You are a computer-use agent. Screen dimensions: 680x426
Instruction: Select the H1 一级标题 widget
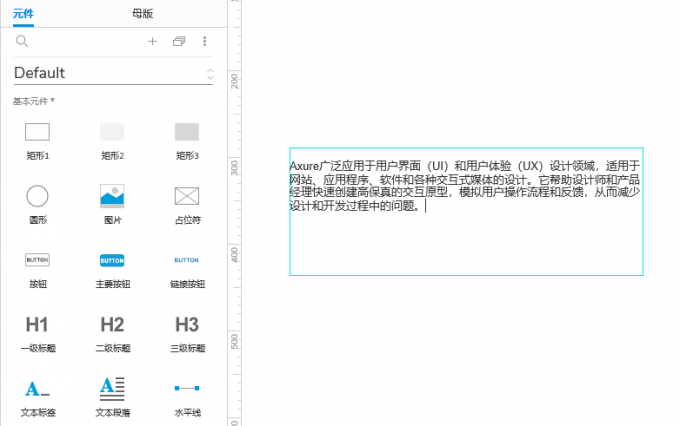[38, 334]
